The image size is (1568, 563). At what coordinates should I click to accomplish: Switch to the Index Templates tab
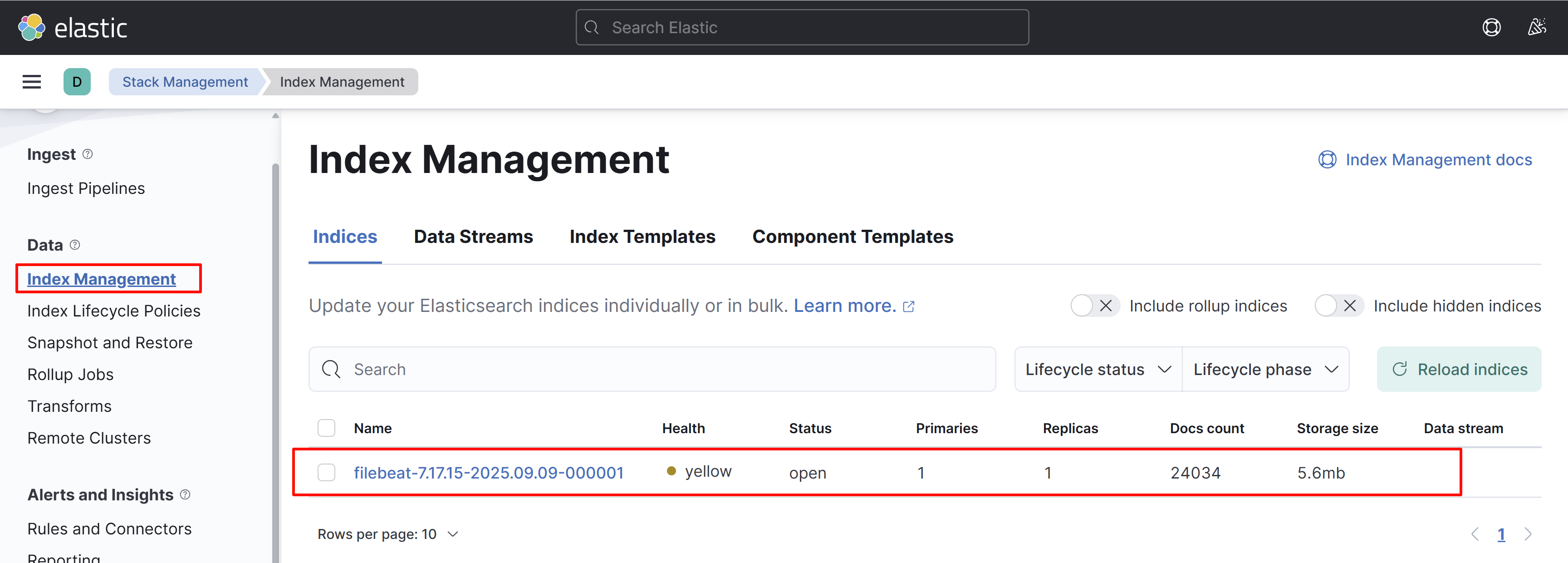click(x=642, y=237)
